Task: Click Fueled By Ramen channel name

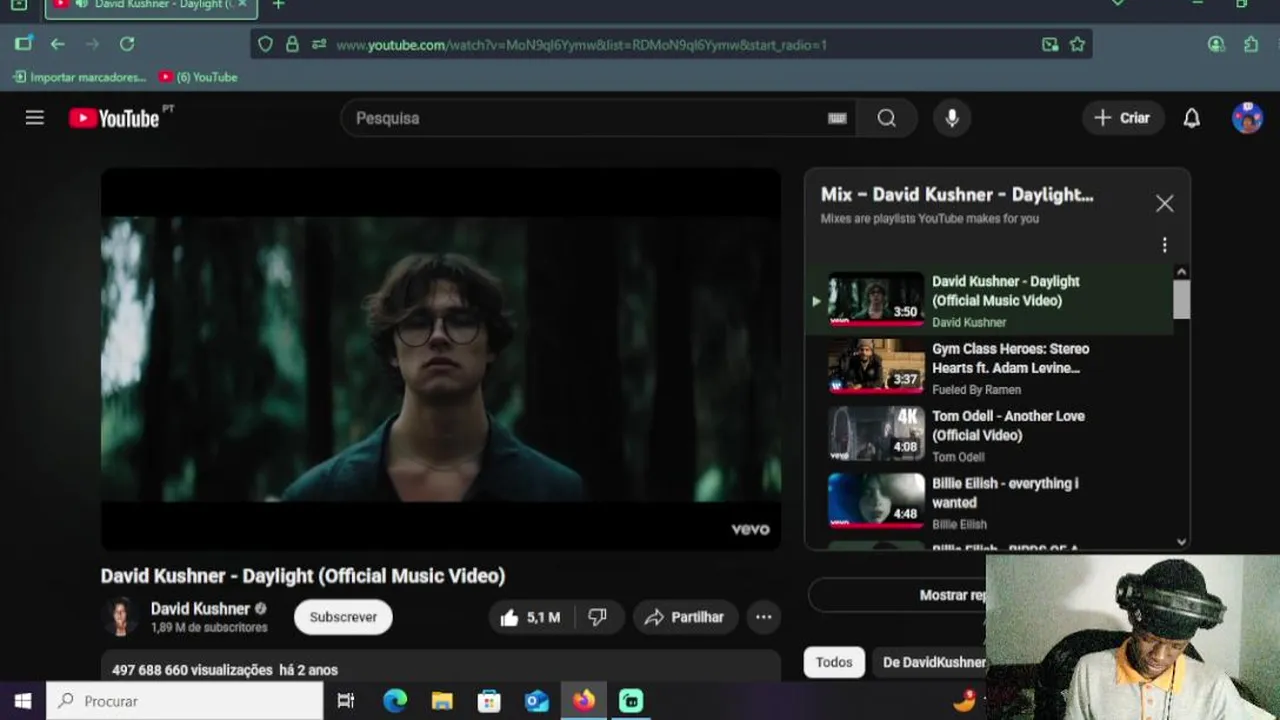Action: coord(976,390)
